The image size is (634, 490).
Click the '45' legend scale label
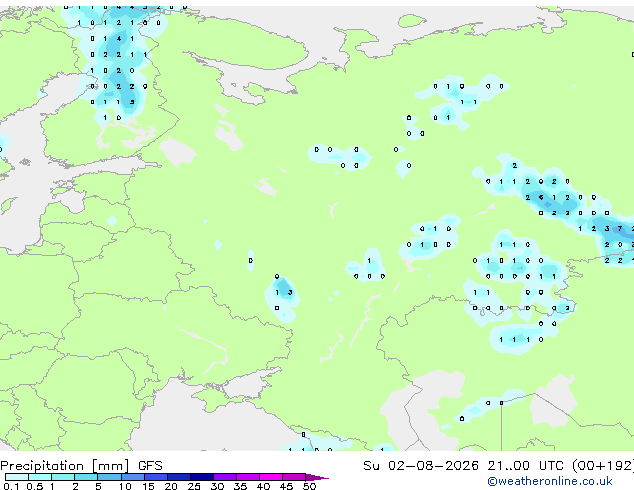click(x=286, y=486)
